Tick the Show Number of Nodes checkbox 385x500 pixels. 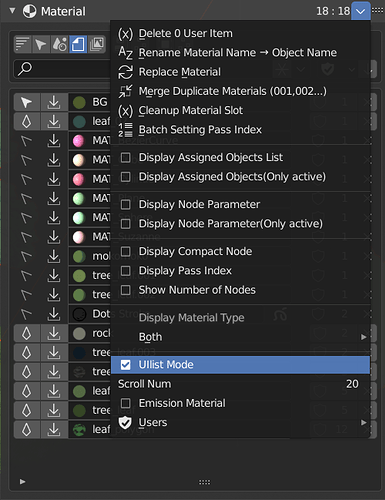click(x=126, y=290)
